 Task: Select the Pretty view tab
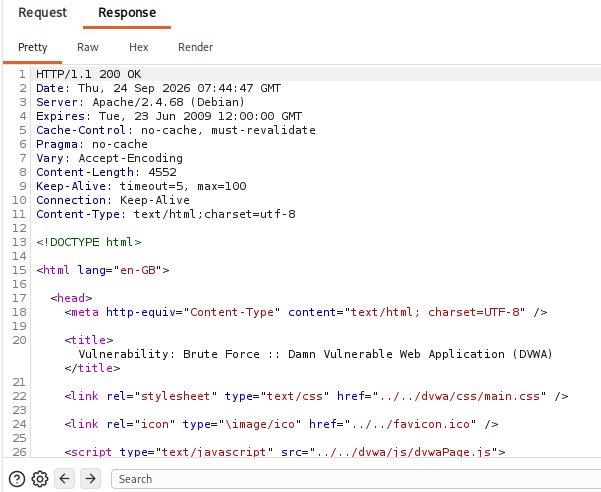tap(33, 47)
